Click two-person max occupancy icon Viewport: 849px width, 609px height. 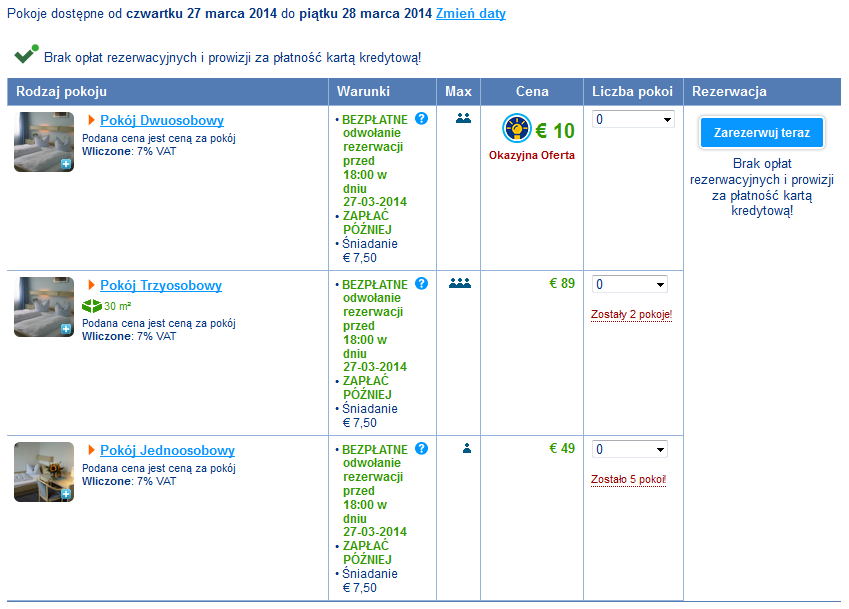click(x=463, y=118)
